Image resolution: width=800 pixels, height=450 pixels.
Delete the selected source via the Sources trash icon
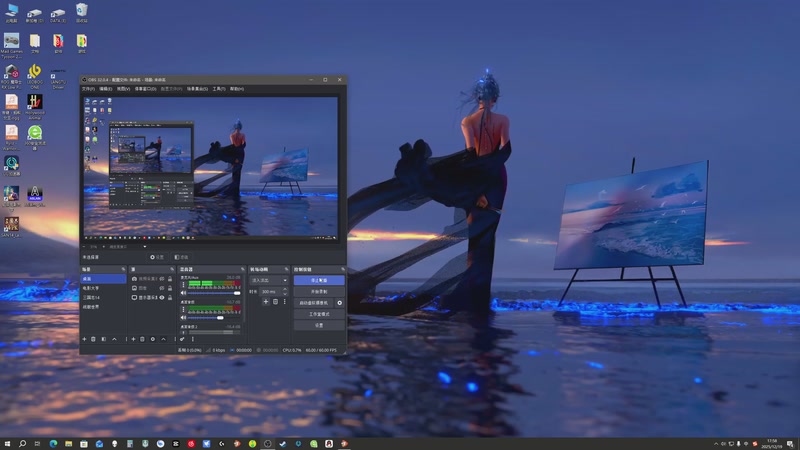coord(142,339)
